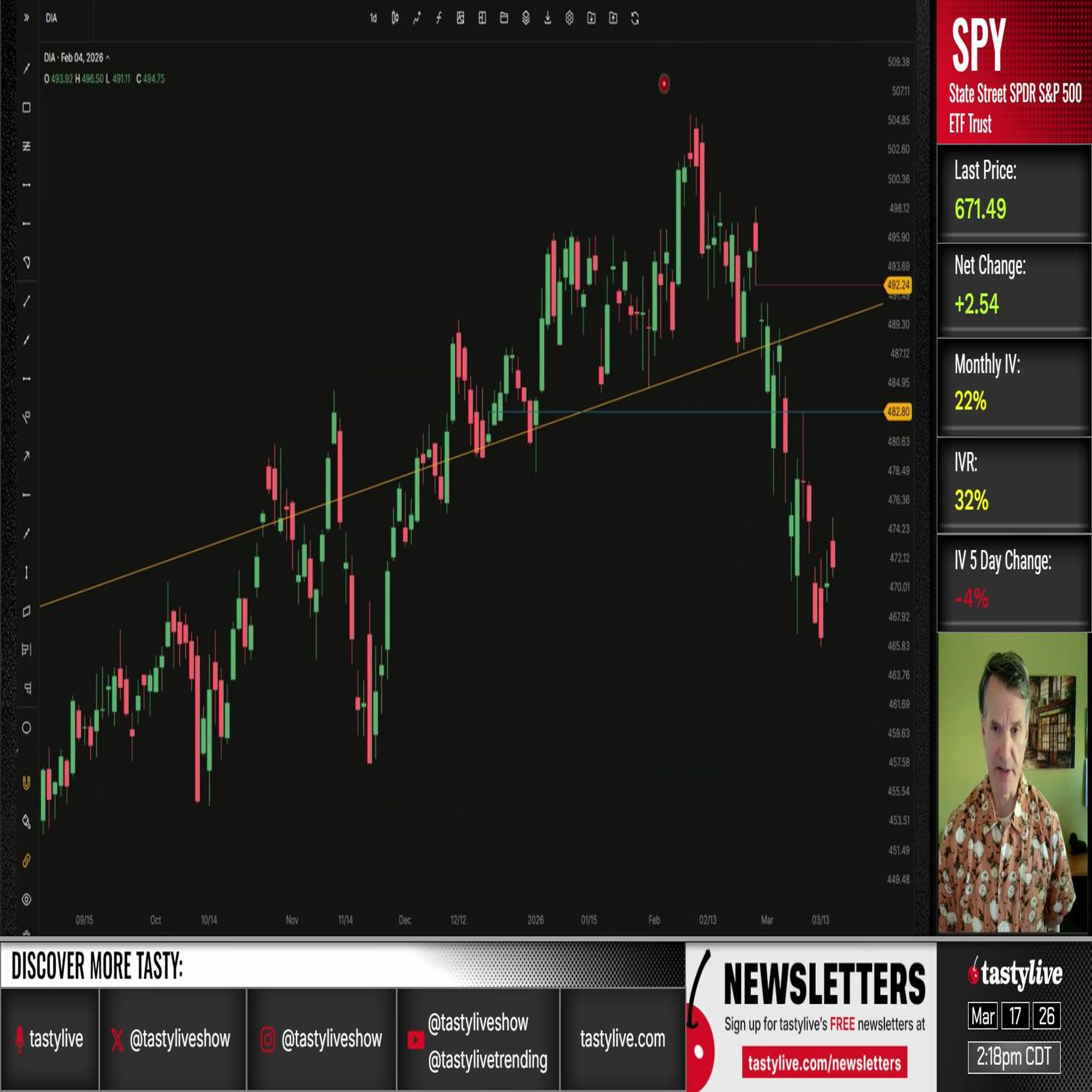
Task: Click the Net Change +2.54 value
Action: point(977,304)
